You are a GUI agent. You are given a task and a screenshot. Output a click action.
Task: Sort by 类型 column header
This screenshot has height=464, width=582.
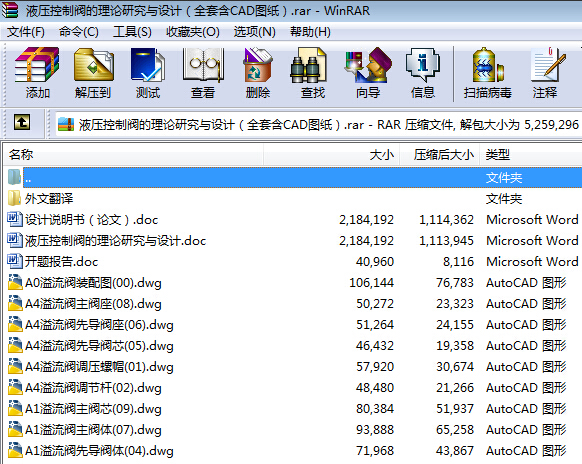(531, 154)
